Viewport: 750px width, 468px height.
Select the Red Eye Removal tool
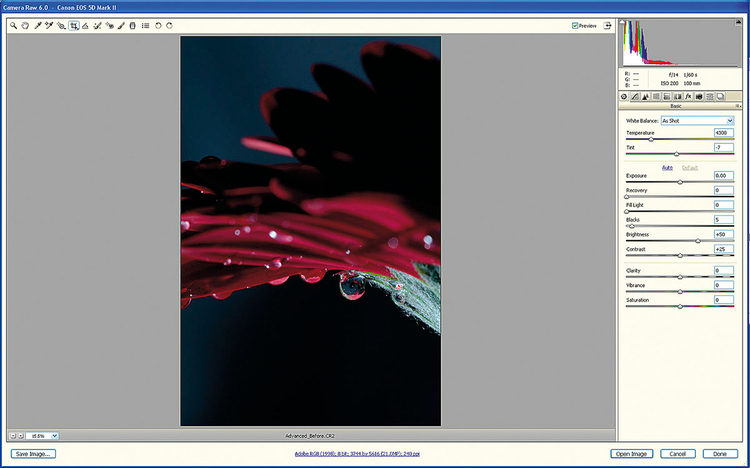(x=110, y=26)
